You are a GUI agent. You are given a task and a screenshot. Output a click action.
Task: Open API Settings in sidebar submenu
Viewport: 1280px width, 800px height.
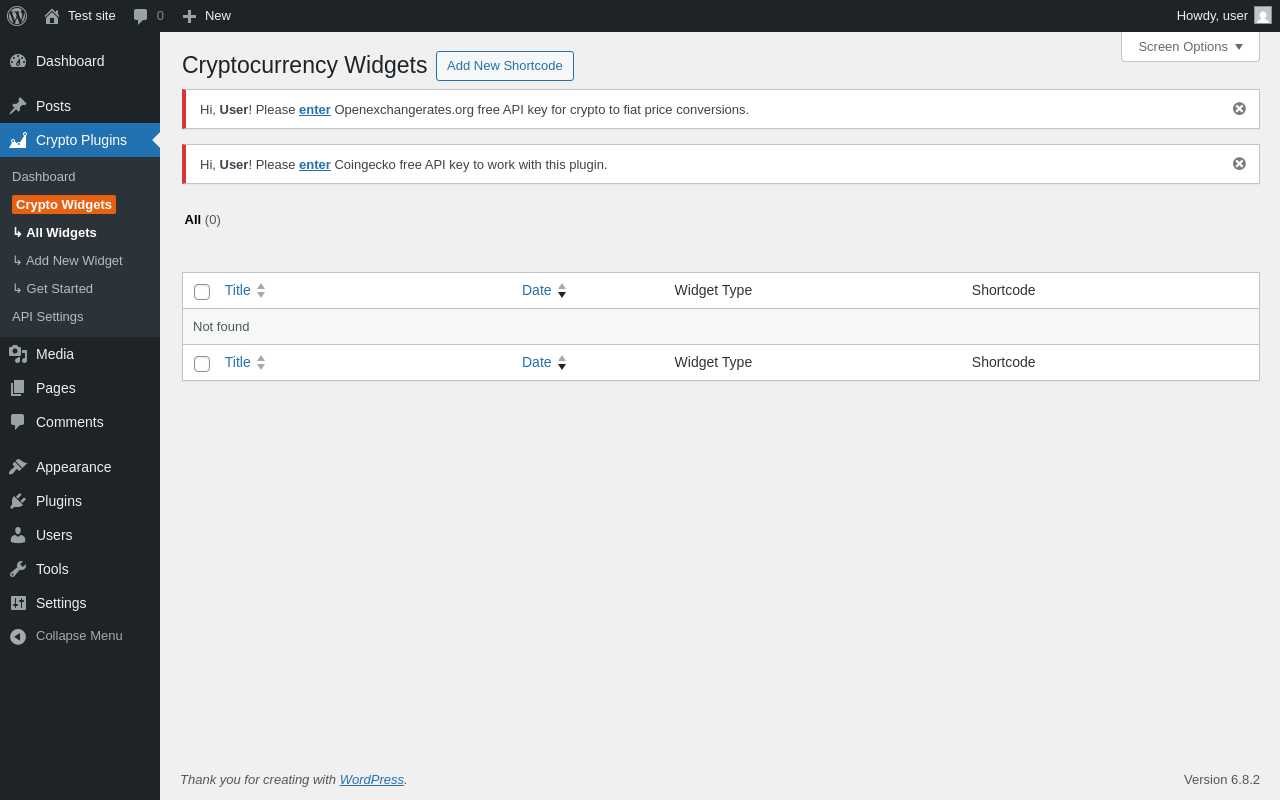tap(48, 317)
